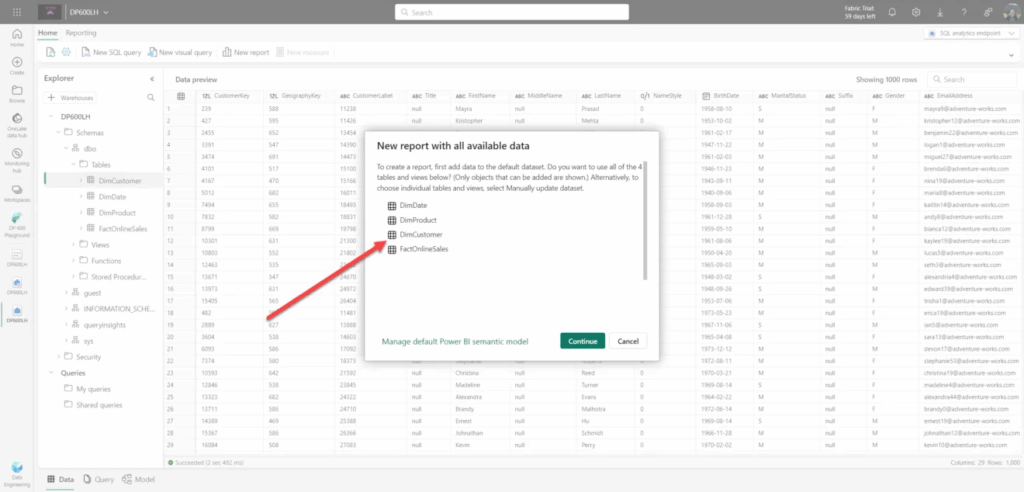The width and height of the screenshot is (1024, 492).
Task: Click Cancel in the dialog
Action: (628, 341)
